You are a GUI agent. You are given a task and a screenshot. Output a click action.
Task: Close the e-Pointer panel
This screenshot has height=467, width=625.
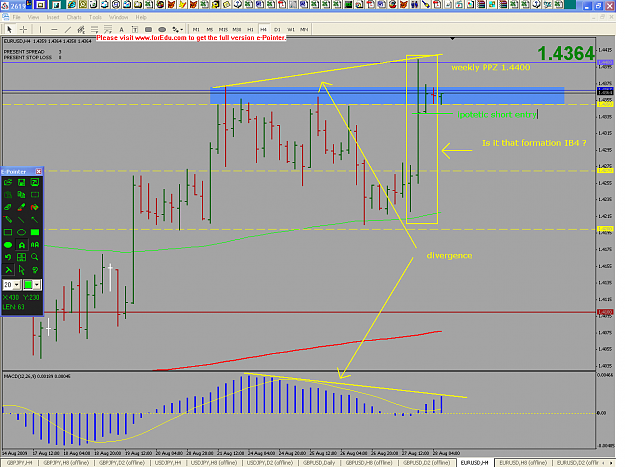[39, 171]
